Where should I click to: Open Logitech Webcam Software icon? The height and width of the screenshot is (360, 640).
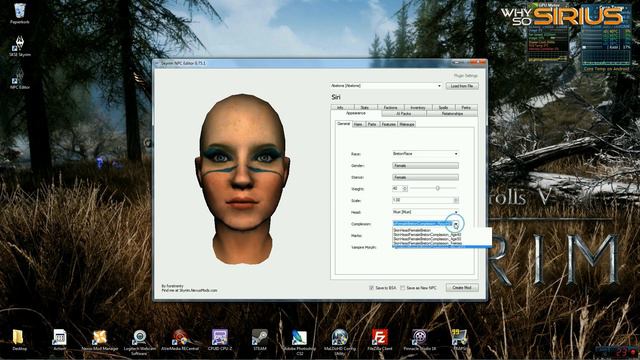[x=140, y=342]
